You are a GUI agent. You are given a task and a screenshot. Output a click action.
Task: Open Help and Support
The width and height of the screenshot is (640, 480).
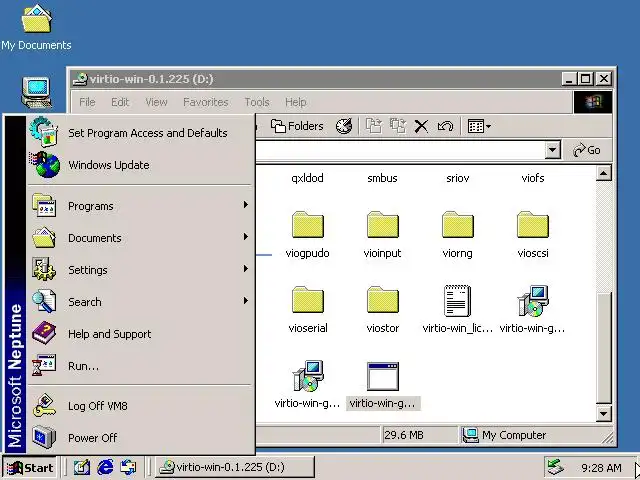point(140,334)
